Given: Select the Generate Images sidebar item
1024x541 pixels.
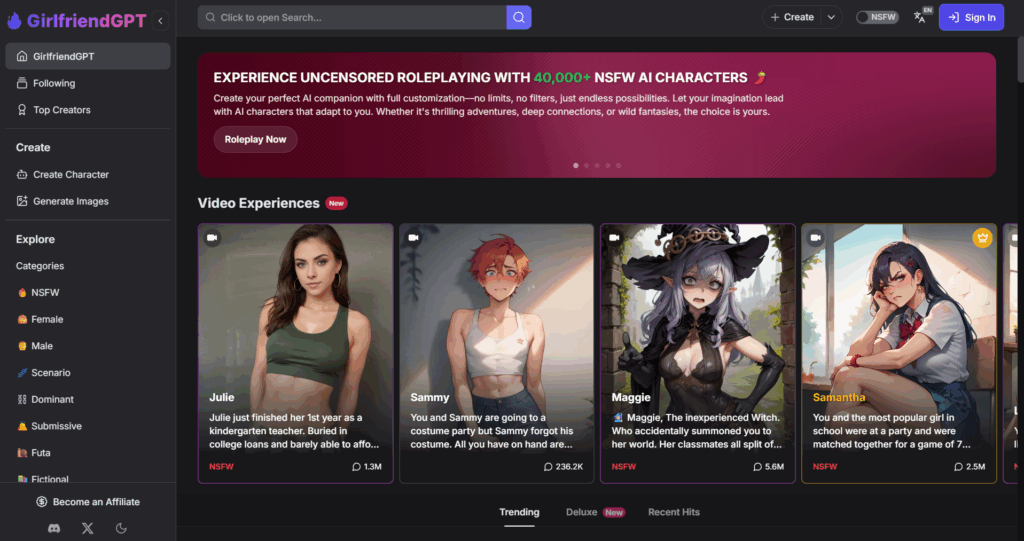Looking at the screenshot, I should tap(70, 201).
